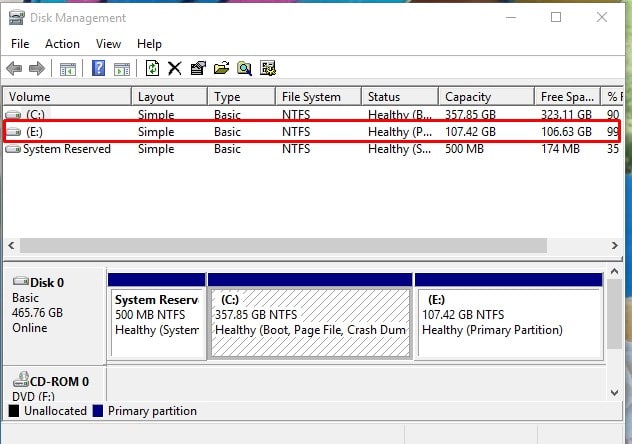Click the magnifying glass Explore icon
This screenshot has height=444, width=632.
click(244, 68)
